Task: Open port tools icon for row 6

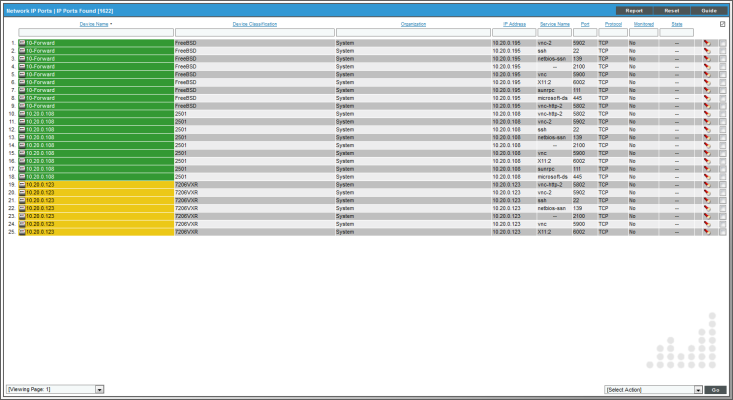Action: [707, 82]
